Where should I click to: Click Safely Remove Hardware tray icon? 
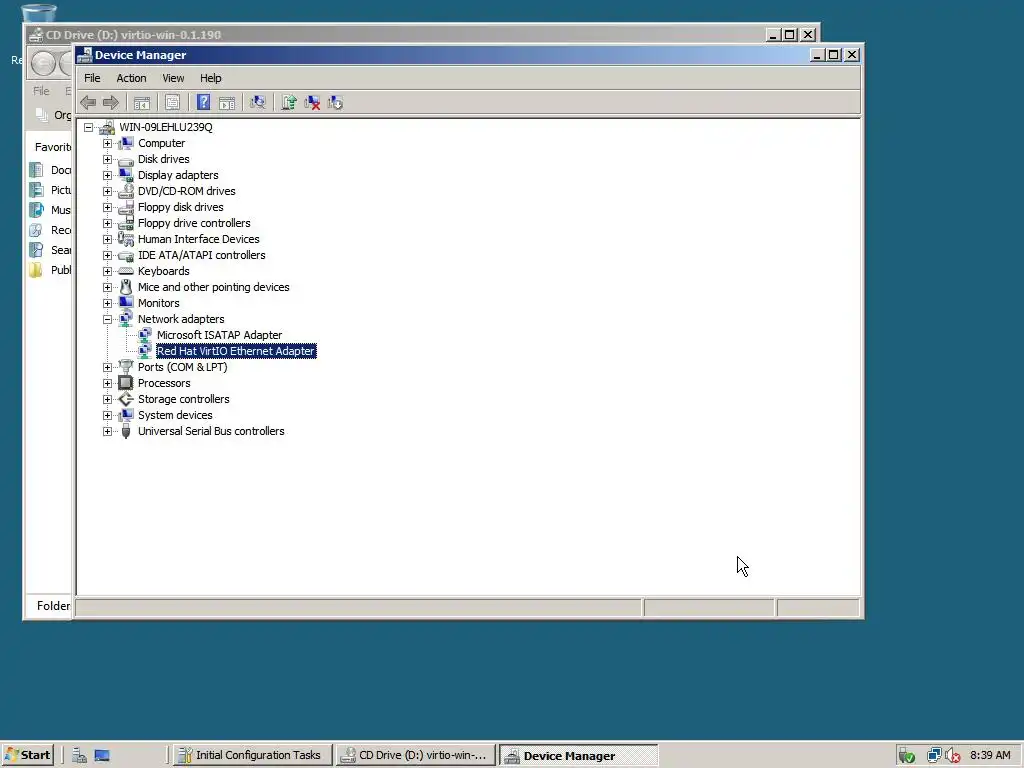906,756
